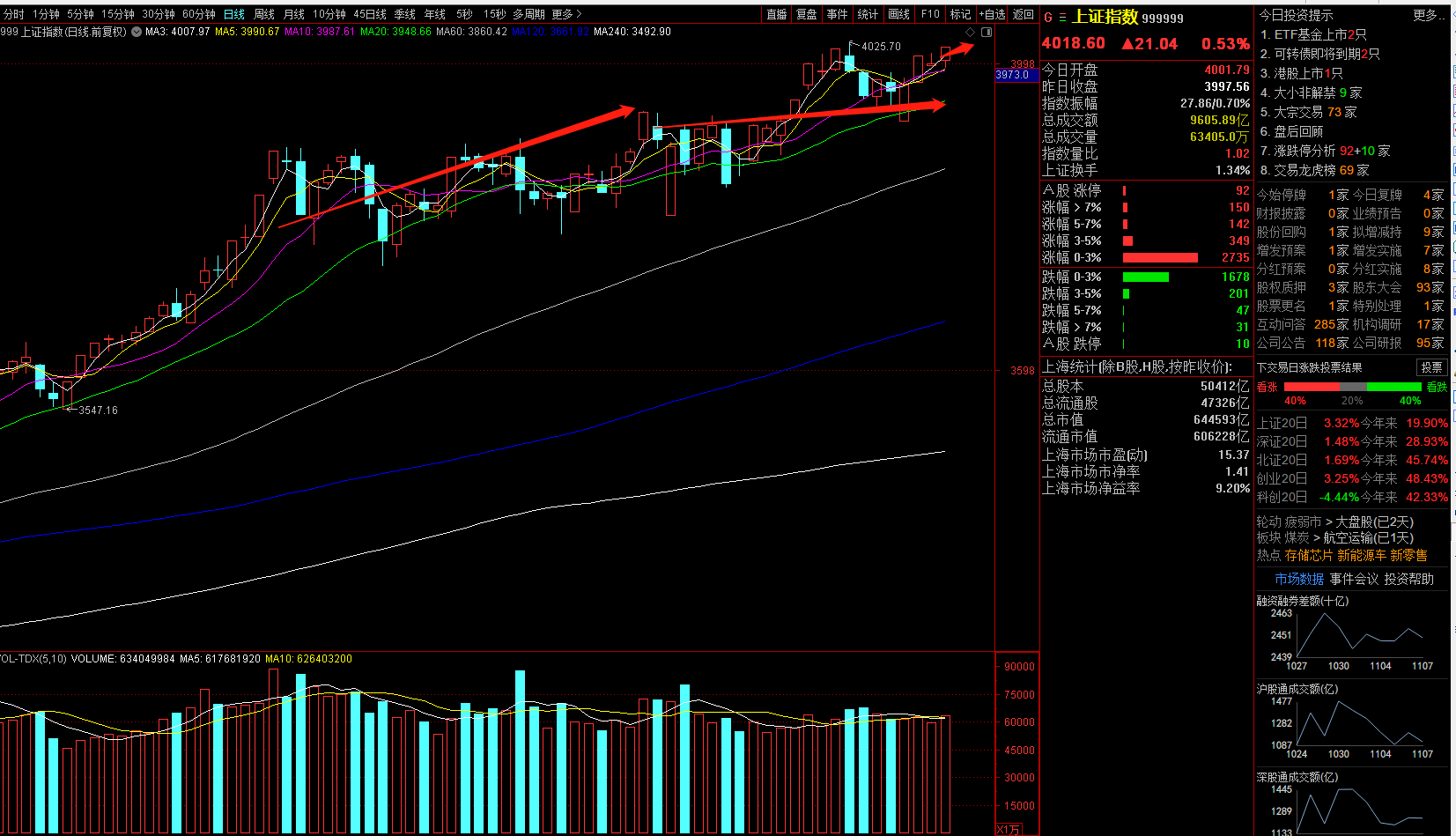Select the 60分钟 period tab
Image resolution: width=1456 pixels, height=836 pixels.
pos(199,14)
